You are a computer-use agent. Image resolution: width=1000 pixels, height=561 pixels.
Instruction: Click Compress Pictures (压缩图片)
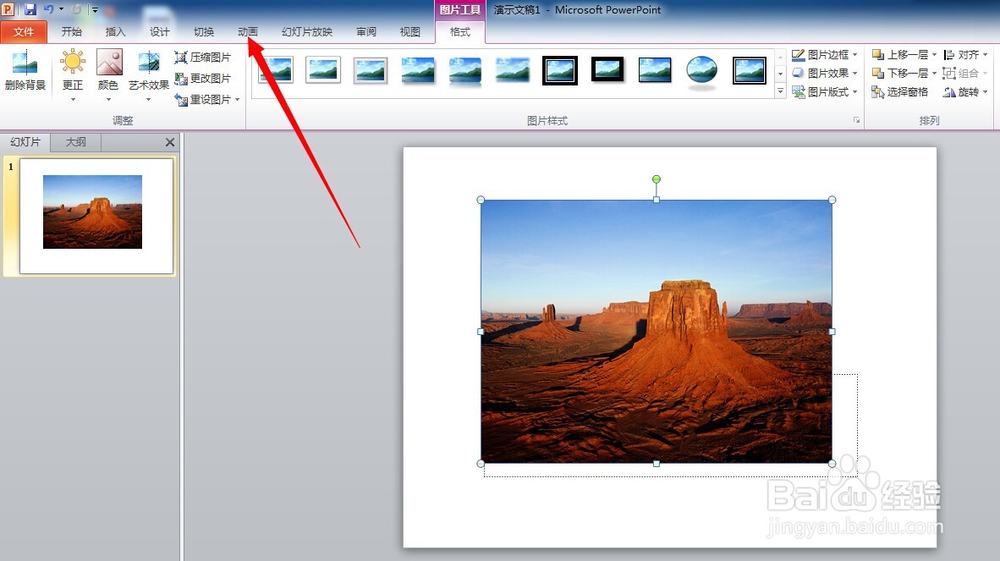click(x=203, y=57)
